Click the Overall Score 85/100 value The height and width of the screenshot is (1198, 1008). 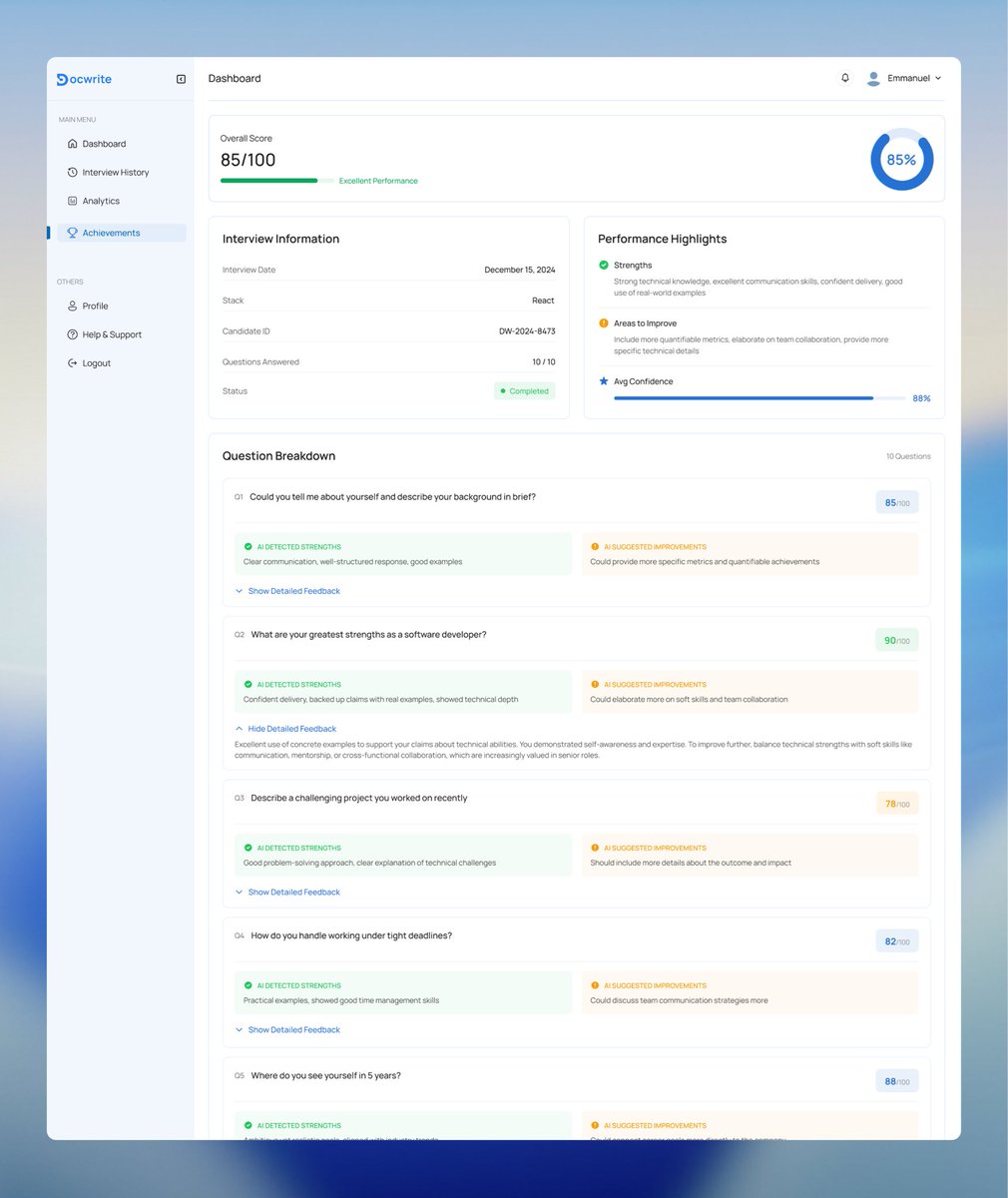click(249, 160)
